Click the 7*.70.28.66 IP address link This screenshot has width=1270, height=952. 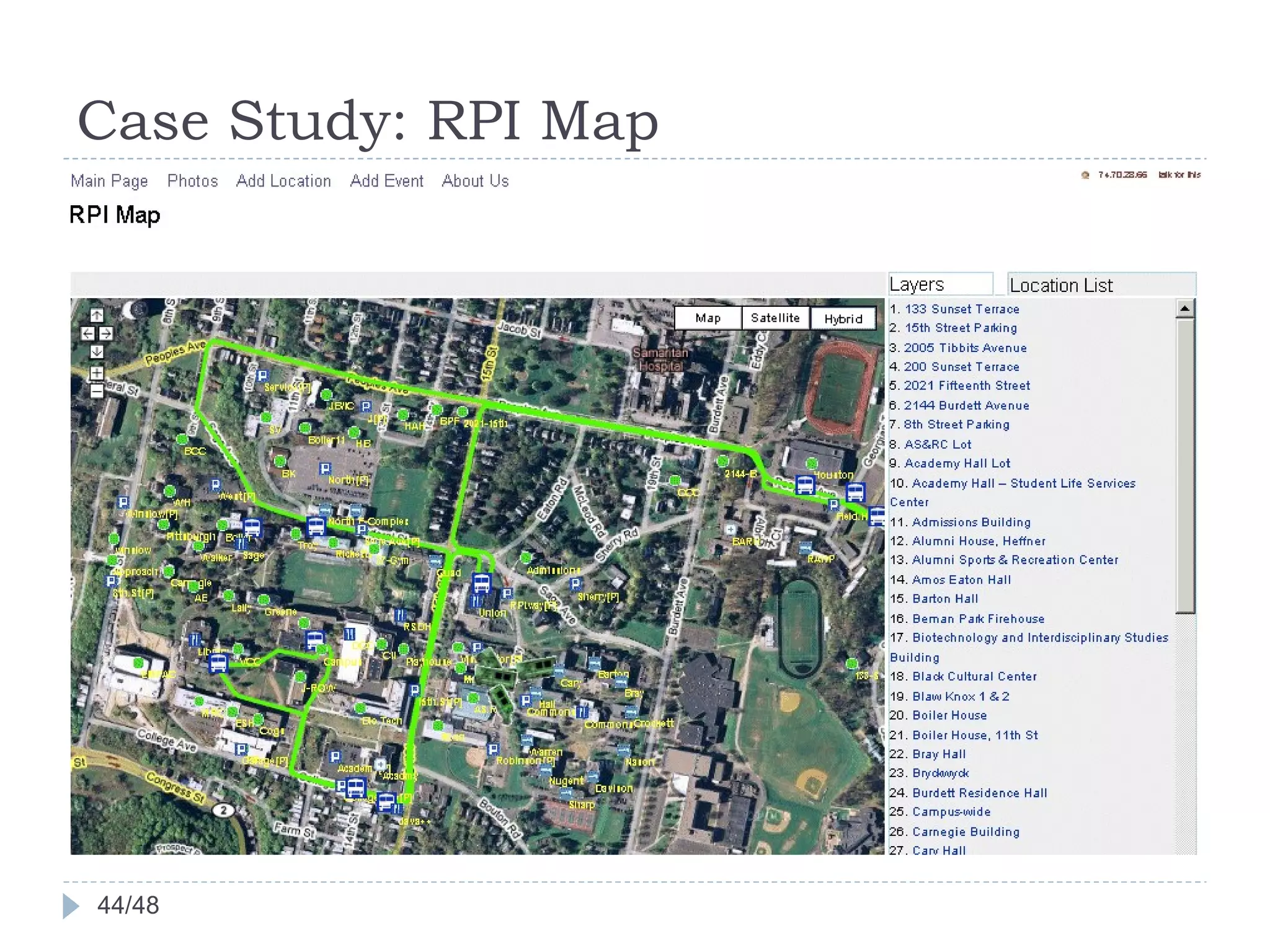pos(1122,175)
